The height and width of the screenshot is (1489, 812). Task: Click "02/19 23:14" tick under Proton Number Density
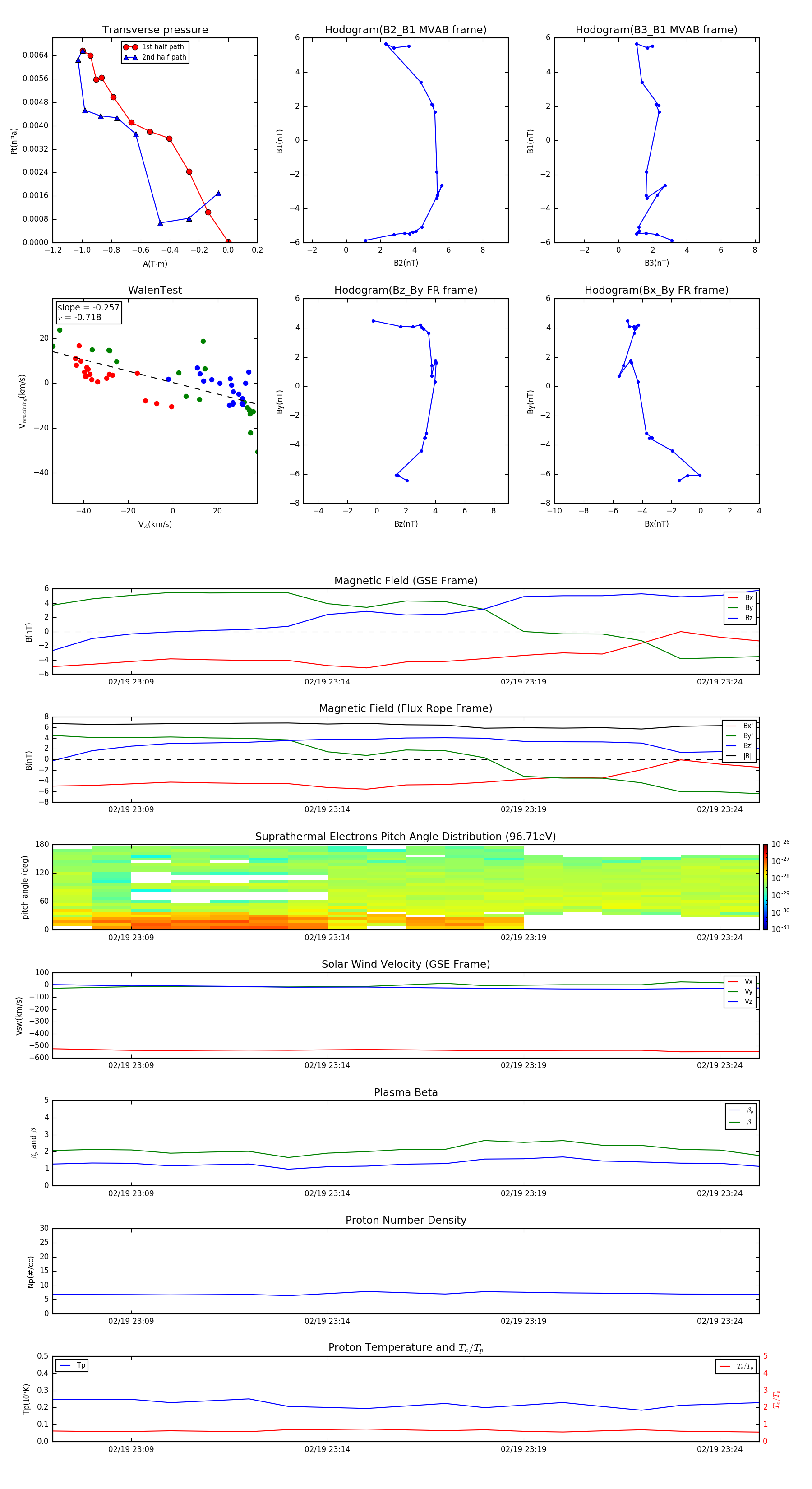click(x=327, y=1321)
